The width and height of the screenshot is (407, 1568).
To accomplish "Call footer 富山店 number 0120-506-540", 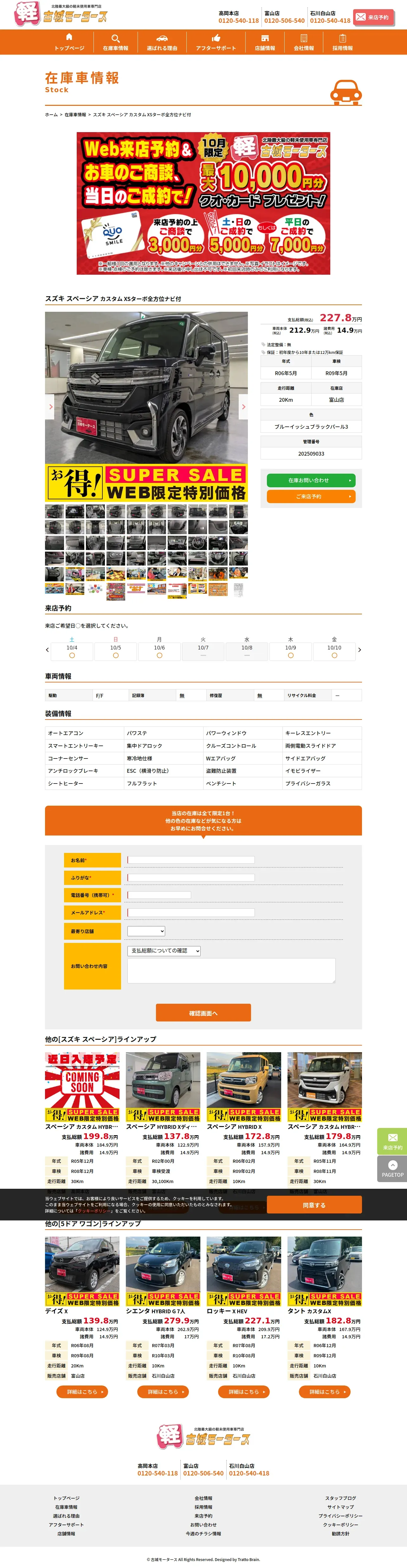I will tap(203, 1474).
